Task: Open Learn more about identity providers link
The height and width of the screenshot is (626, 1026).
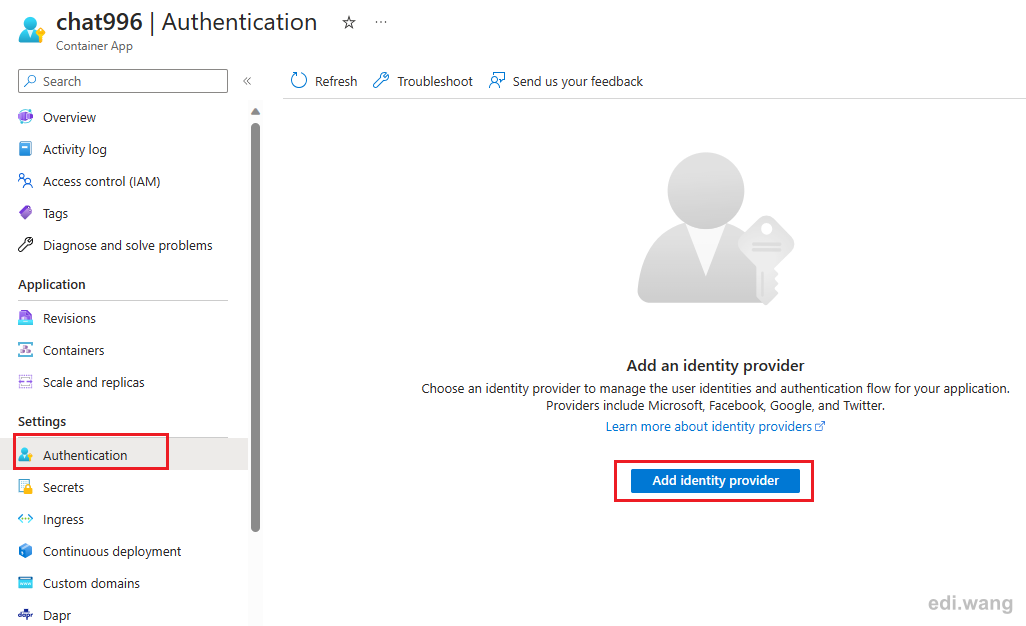Action: pyautogui.click(x=715, y=426)
